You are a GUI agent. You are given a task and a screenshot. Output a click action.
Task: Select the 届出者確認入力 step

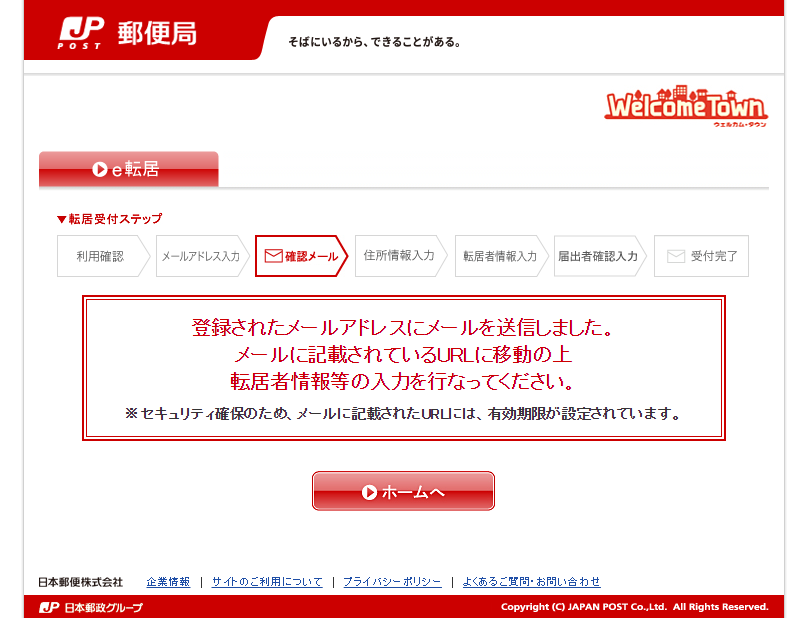click(598, 256)
